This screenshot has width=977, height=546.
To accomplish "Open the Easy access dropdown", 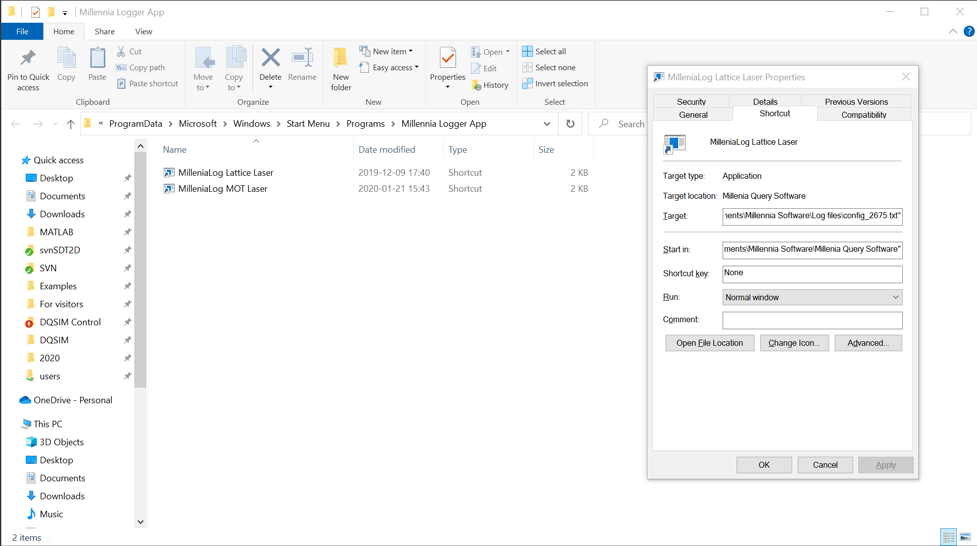I will coord(389,67).
